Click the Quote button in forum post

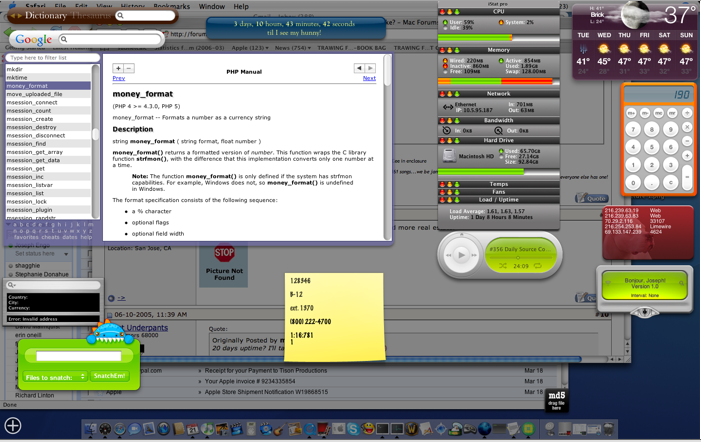tap(591, 198)
